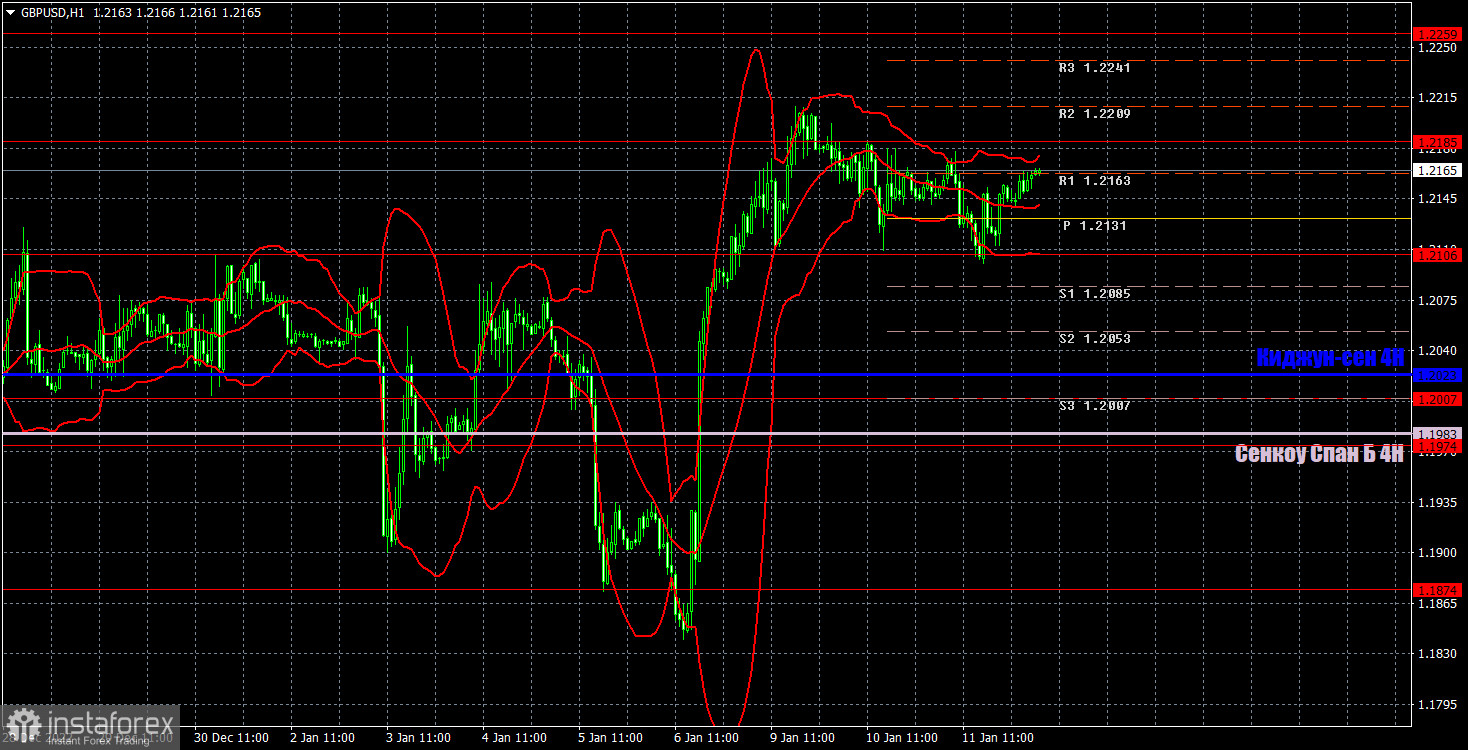Select the S1 1.2085 pivot label
This screenshot has height=750, width=1468.
1095,294
